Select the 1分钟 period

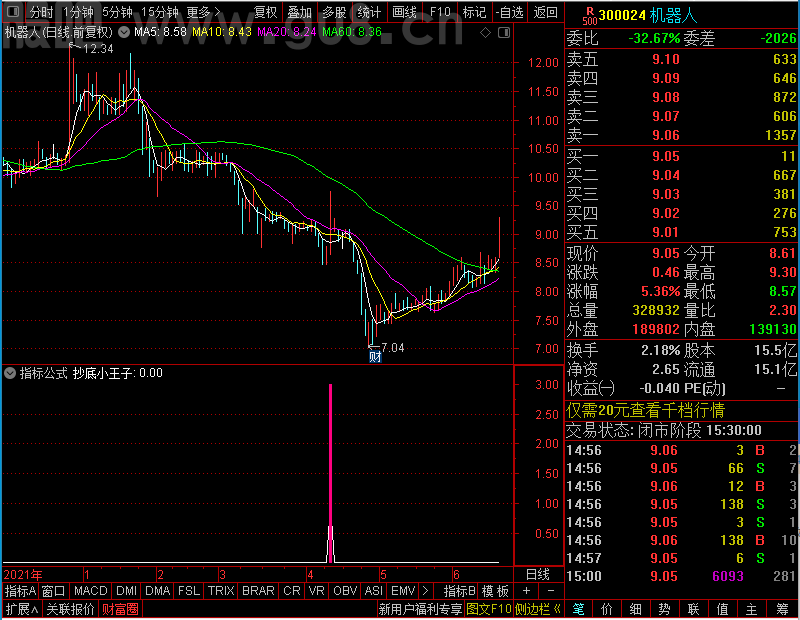[79, 12]
